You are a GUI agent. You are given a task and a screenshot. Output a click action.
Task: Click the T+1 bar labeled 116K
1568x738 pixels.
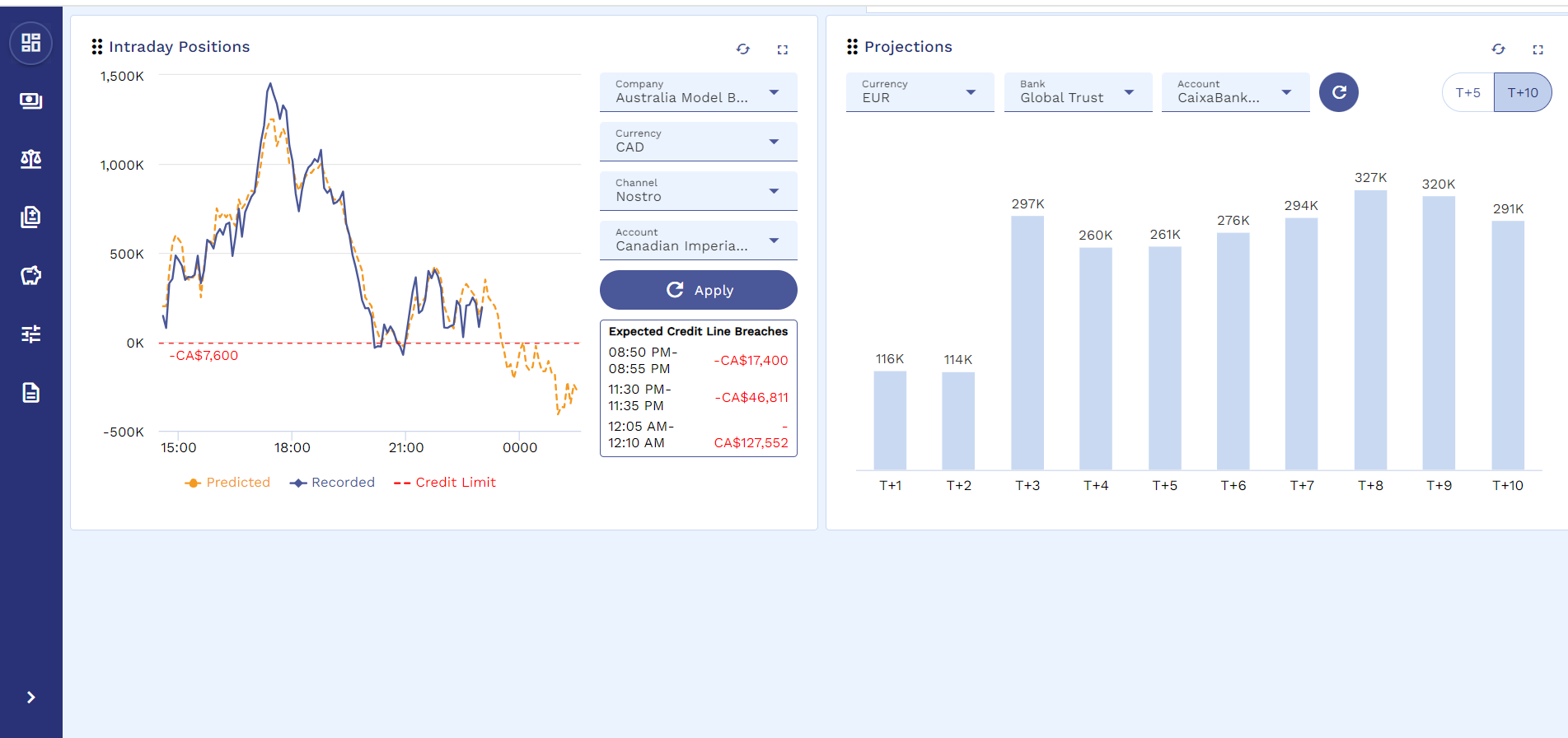[890, 420]
